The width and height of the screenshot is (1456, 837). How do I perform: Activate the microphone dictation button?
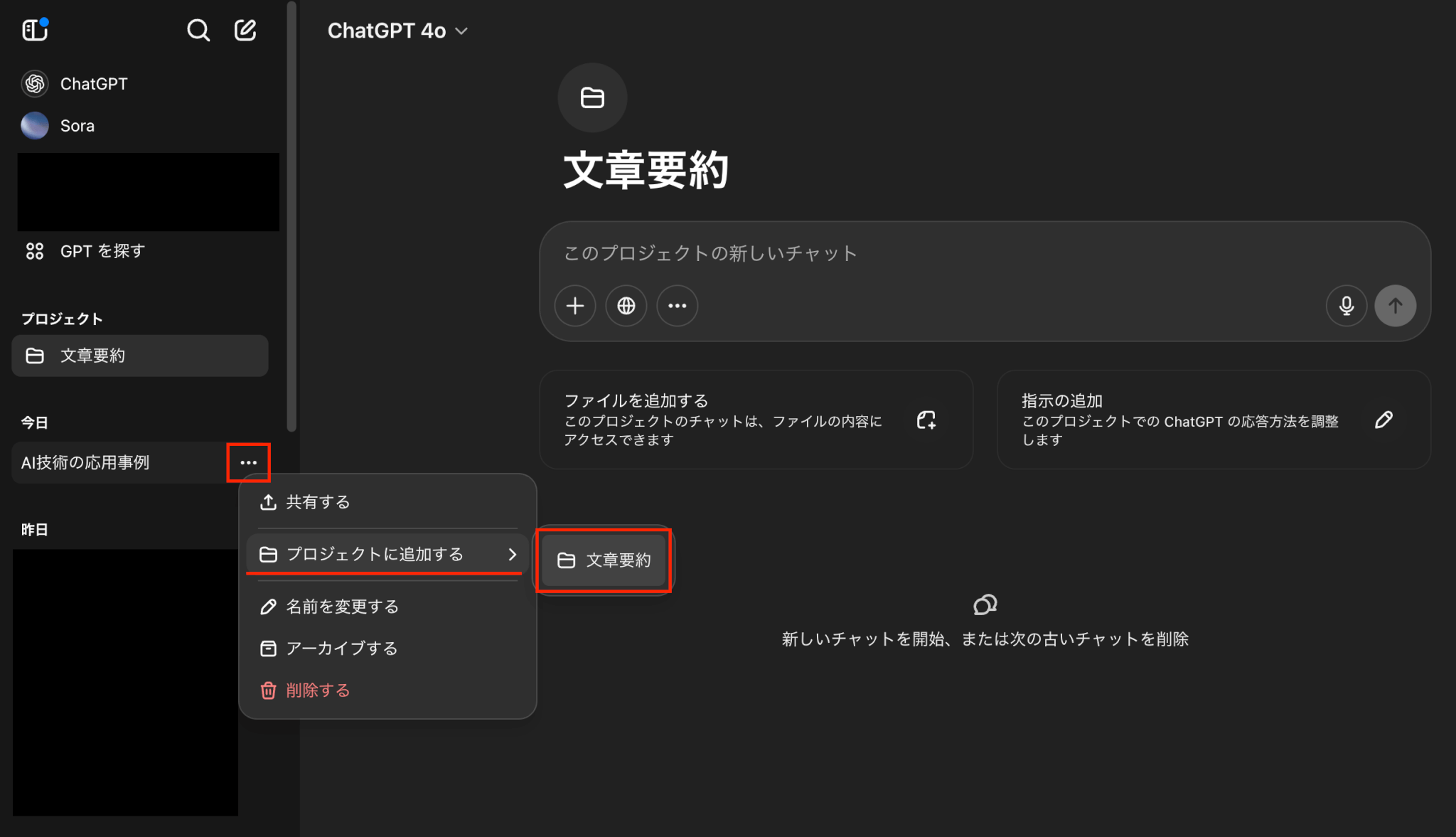(x=1347, y=306)
